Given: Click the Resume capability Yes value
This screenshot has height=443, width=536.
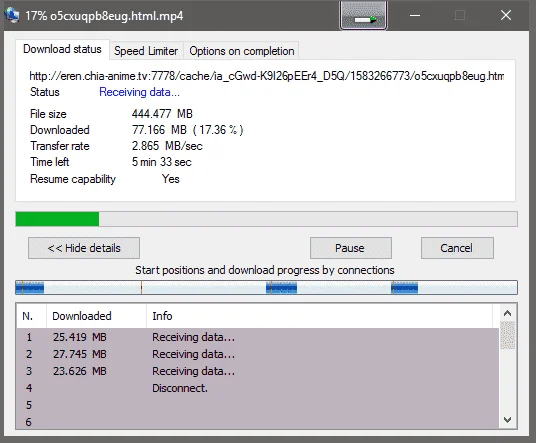Looking at the screenshot, I should click(171, 179).
